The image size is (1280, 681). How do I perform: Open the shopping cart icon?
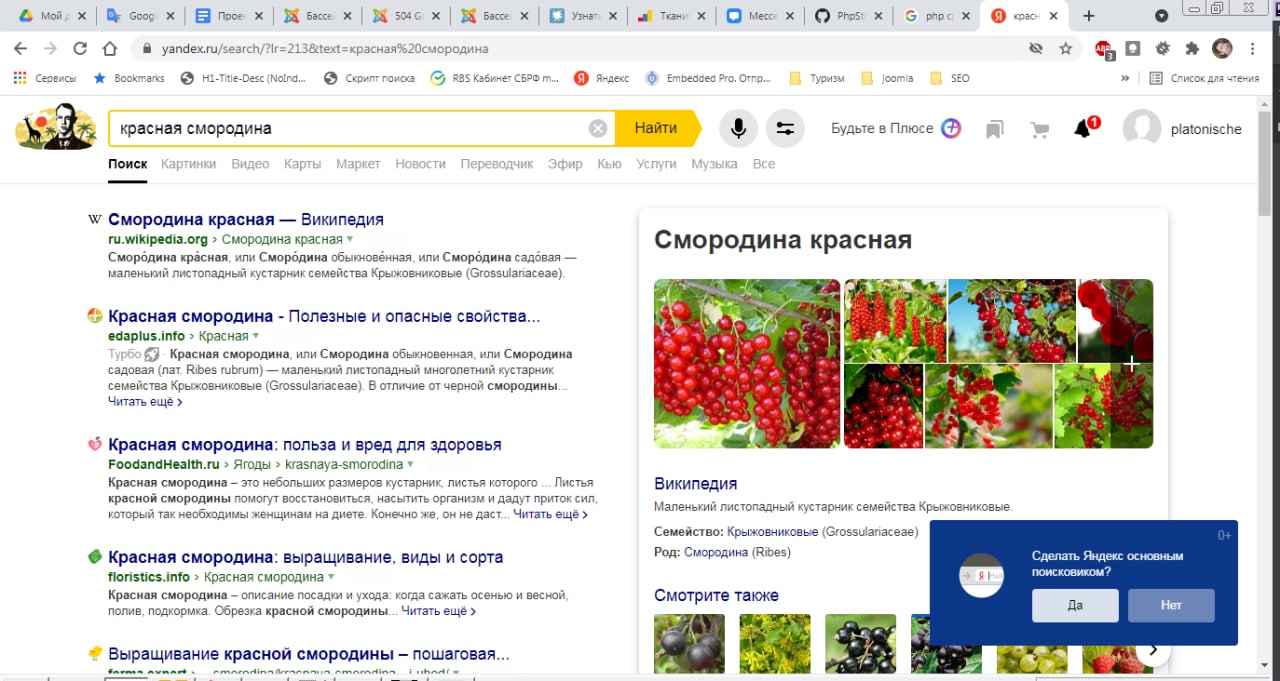point(1040,129)
